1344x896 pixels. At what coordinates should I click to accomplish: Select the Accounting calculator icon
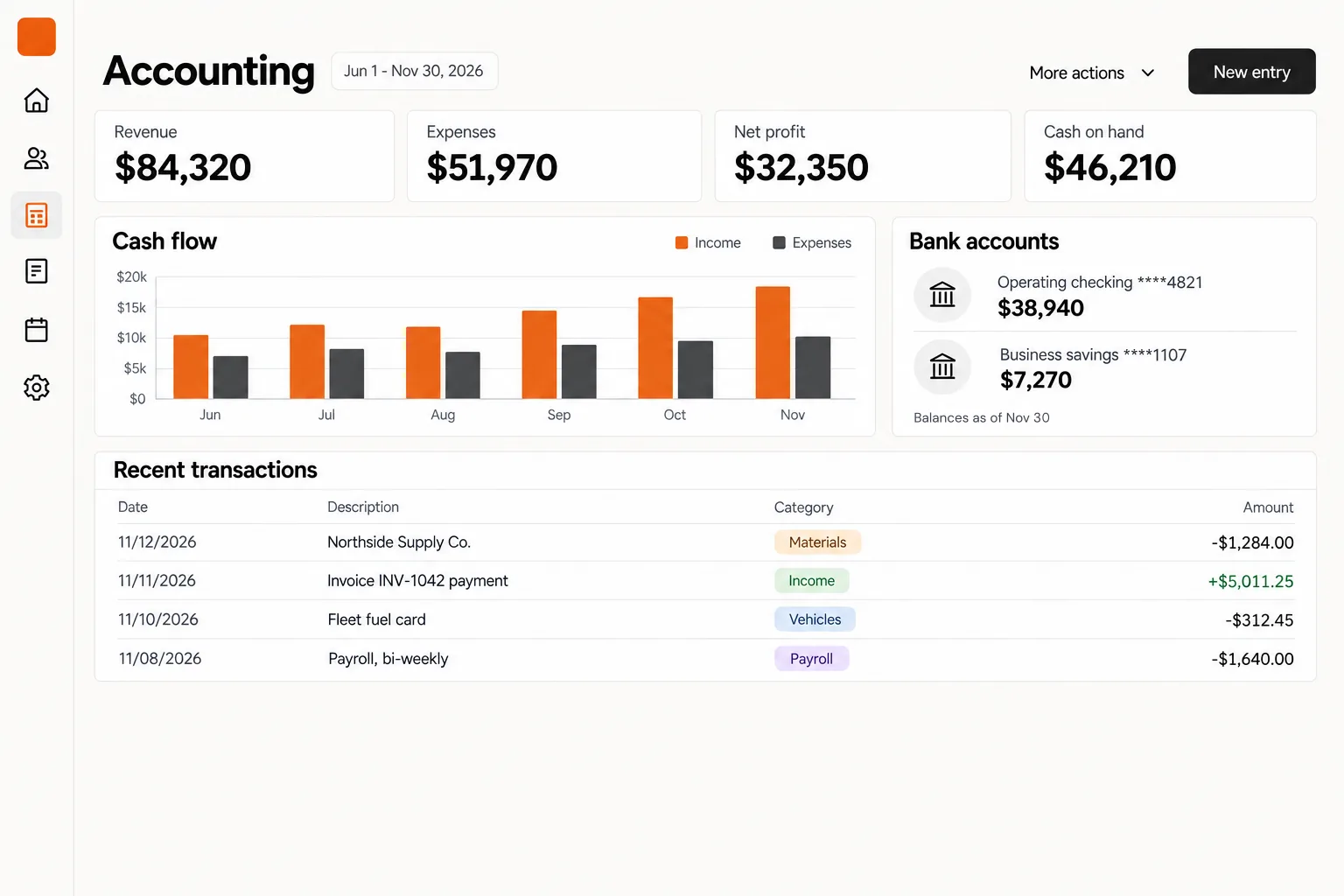tap(37, 215)
